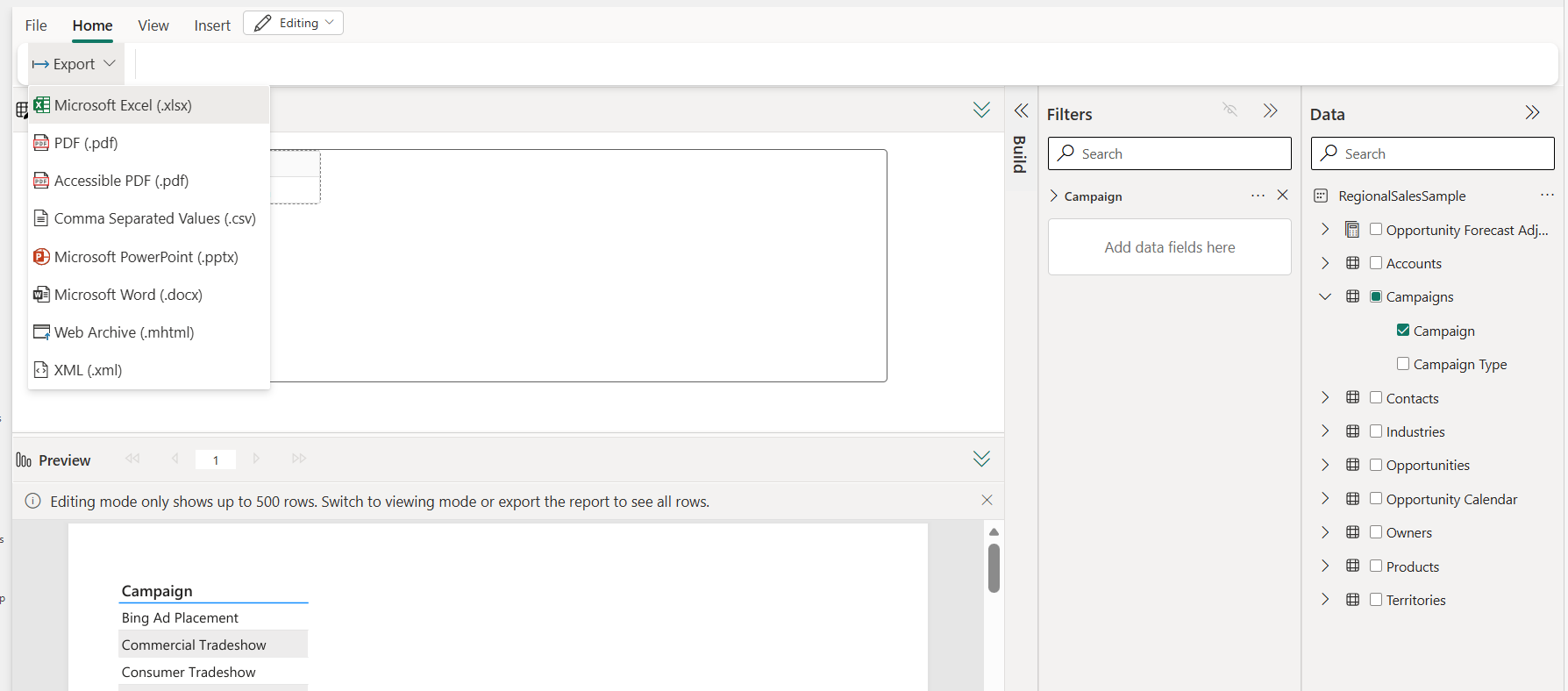Viewport: 1568px width, 691px height.
Task: Click the hidden-eye icon in Filters header
Action: coord(1230,110)
